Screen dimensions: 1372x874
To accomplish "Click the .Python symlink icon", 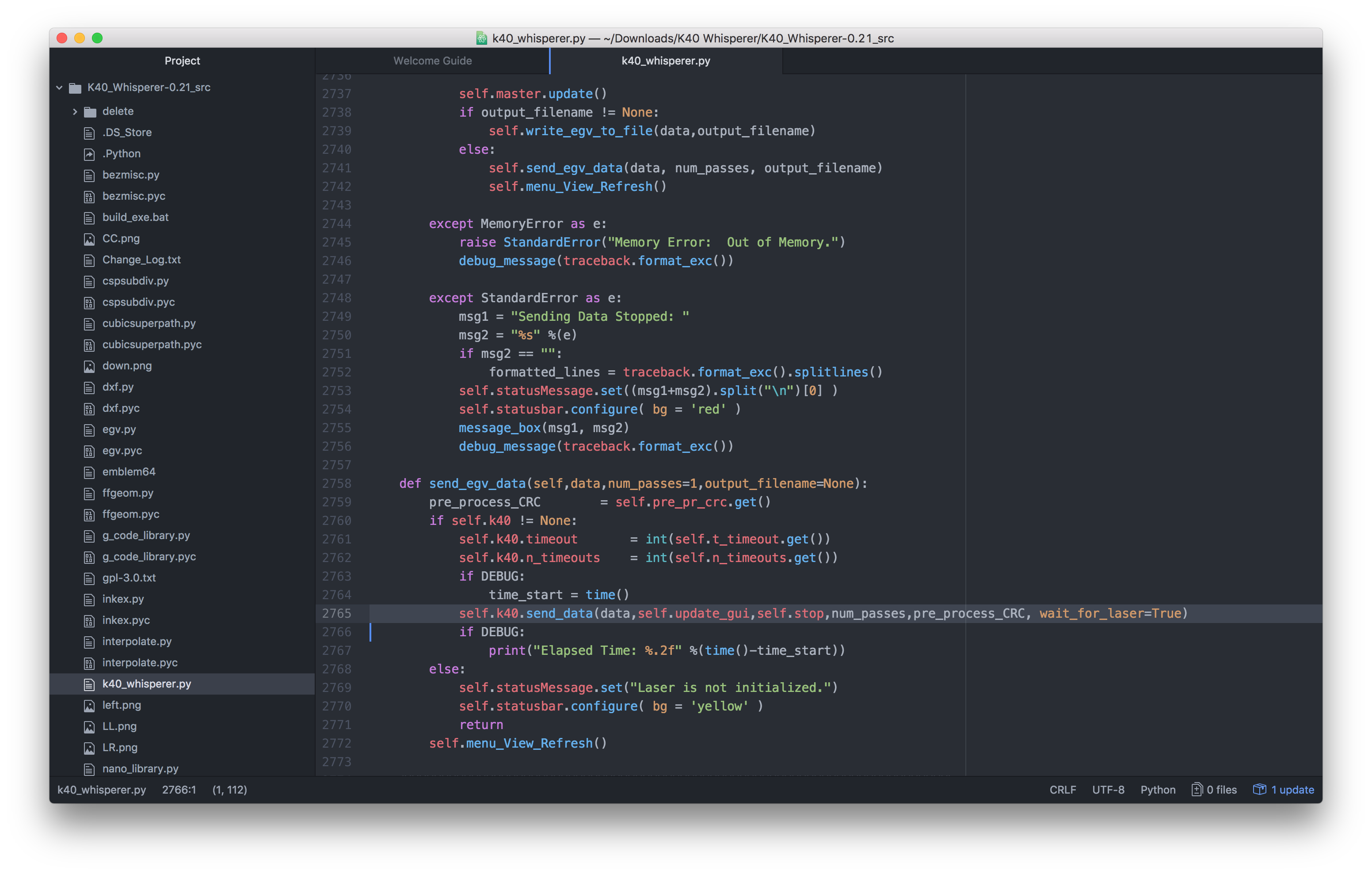I will (89, 154).
